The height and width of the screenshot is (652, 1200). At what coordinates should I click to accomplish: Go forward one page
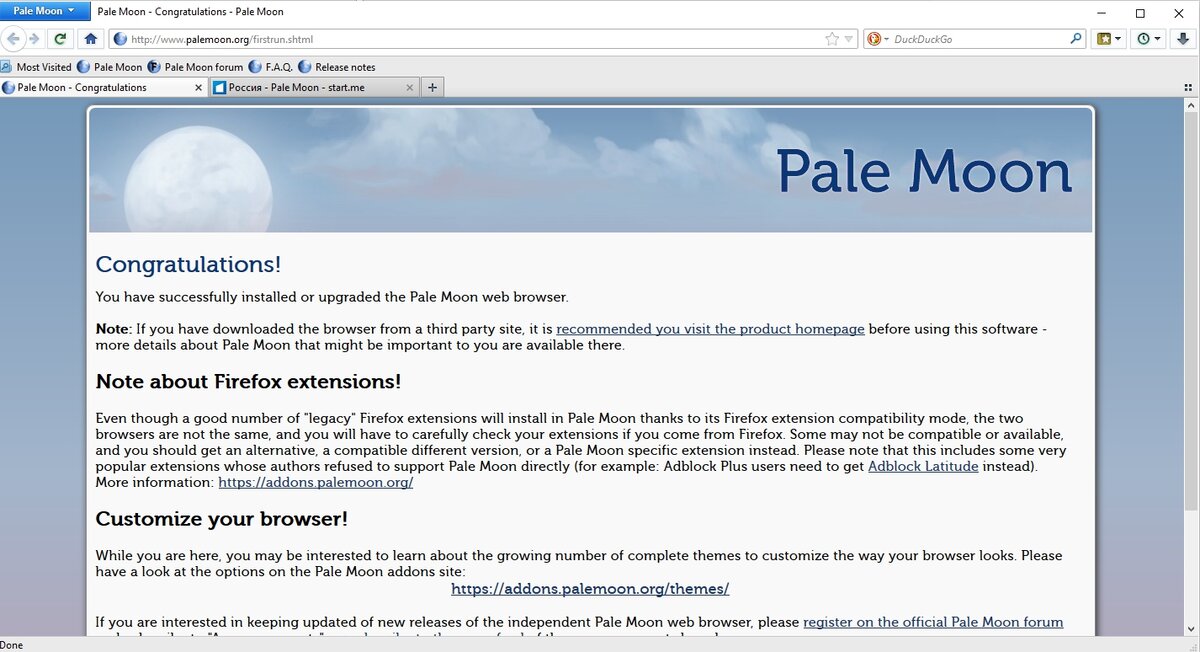click(34, 39)
